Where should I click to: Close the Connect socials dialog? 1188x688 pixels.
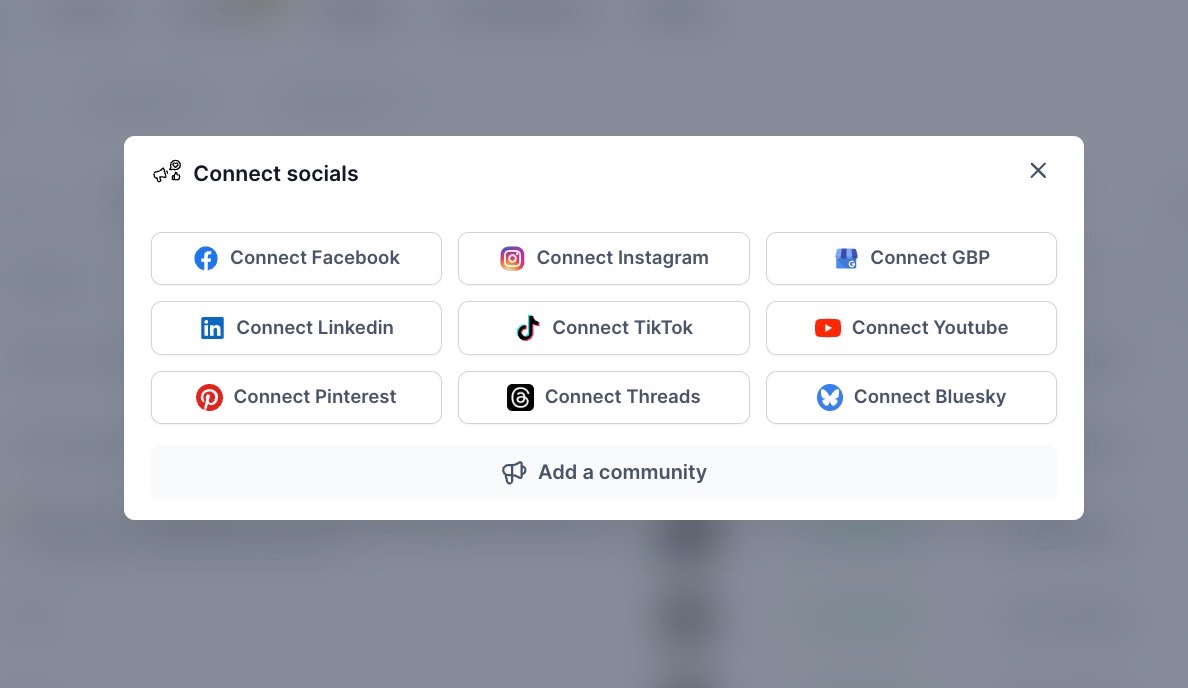pyautogui.click(x=1038, y=171)
